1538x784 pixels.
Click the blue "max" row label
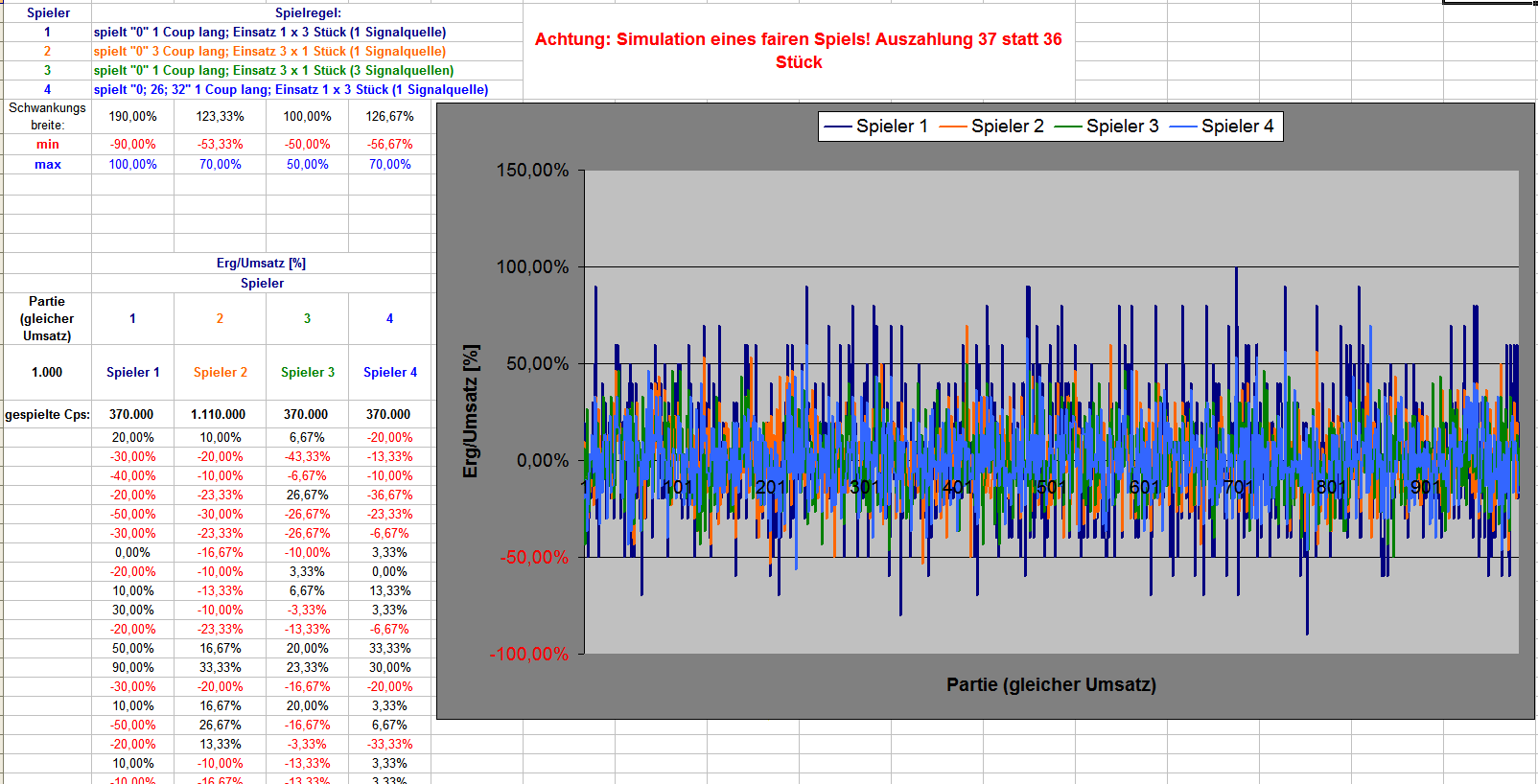pyautogui.click(x=47, y=164)
